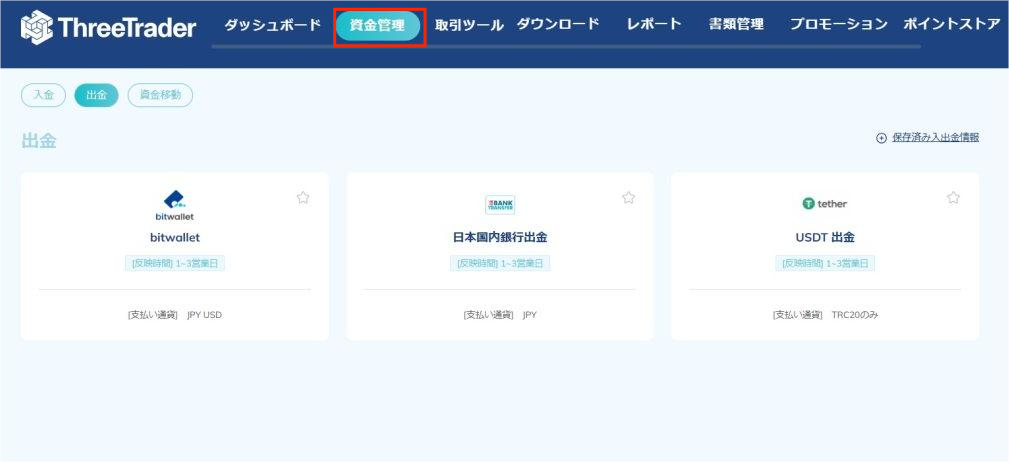Favorite the bitwallet card star
Screen dimensions: 1009x462
point(302,198)
